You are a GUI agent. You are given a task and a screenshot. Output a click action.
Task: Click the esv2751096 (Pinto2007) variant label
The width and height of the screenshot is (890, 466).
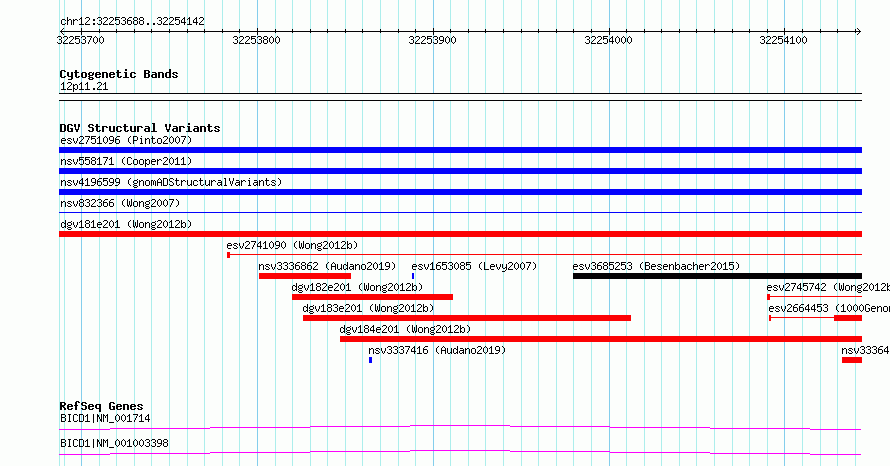(x=126, y=140)
